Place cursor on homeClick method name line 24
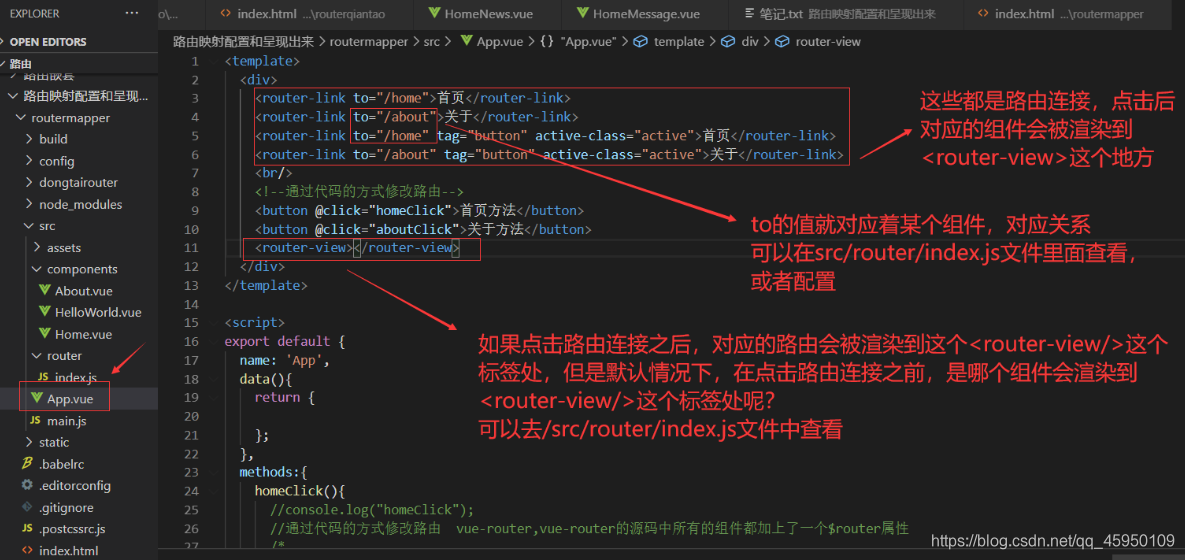 [x=291, y=490]
